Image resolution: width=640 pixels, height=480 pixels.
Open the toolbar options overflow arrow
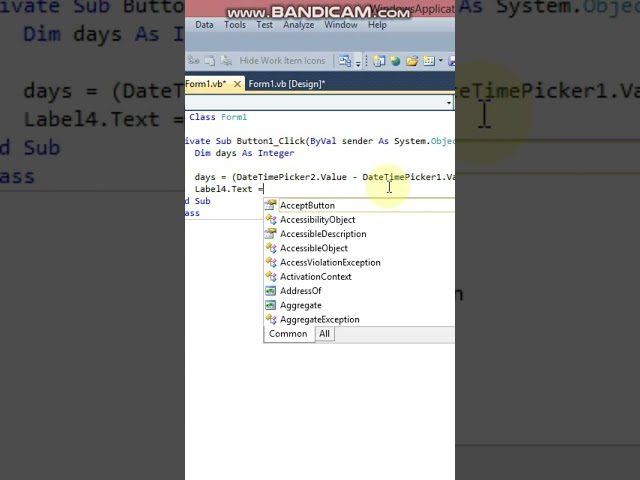point(358,62)
